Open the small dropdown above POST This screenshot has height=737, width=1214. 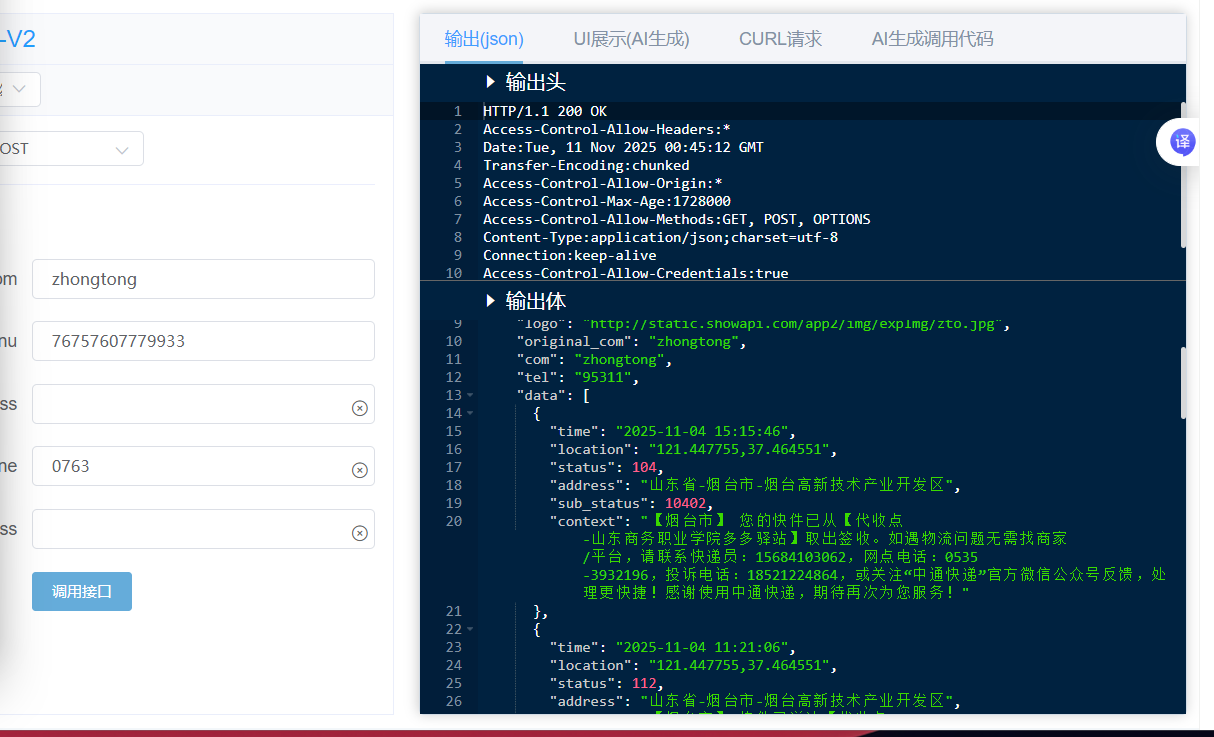pyautogui.click(x=18, y=90)
